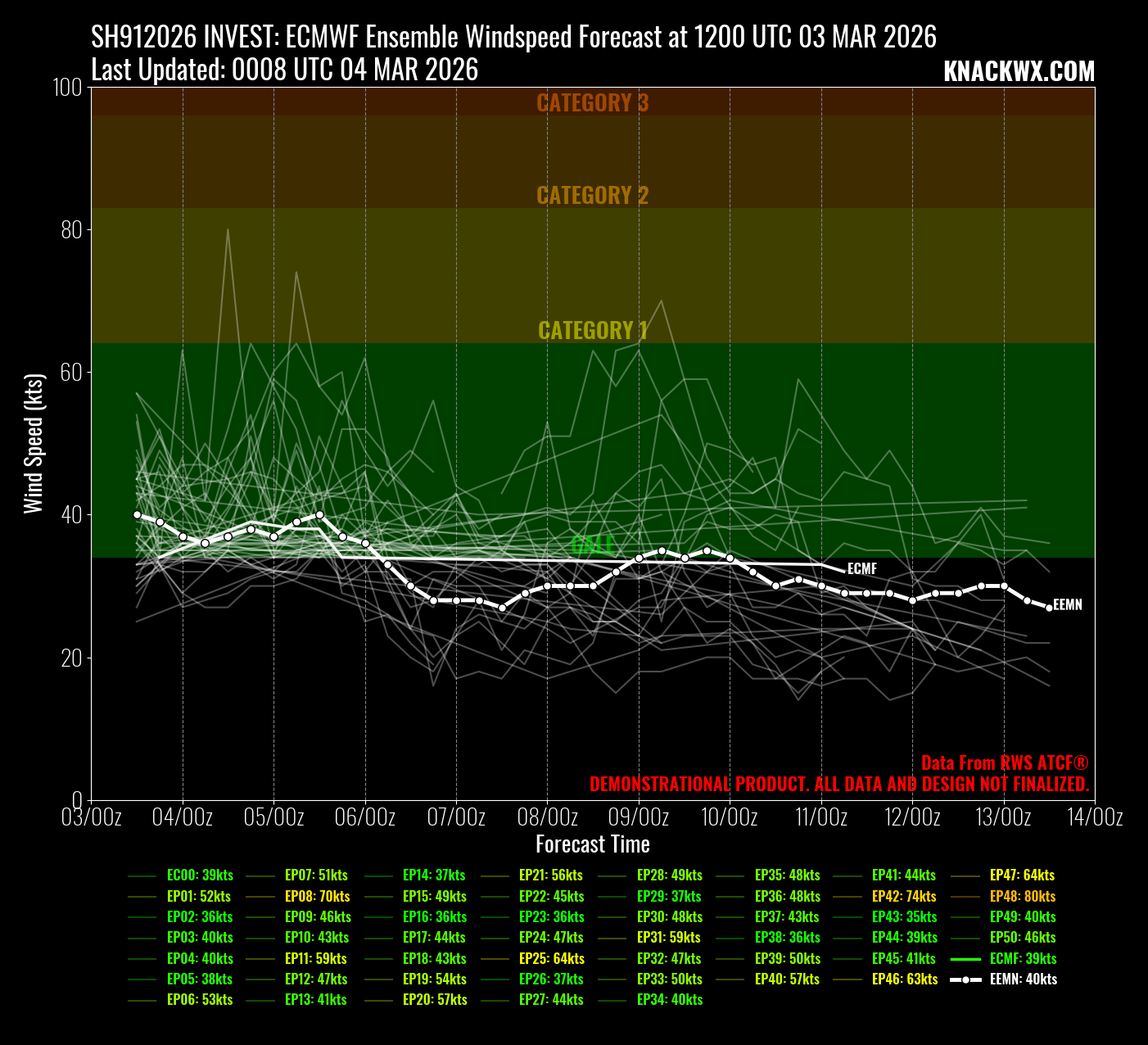Click the red Data From RWS ATCF text
1148x1045 pixels.
pyautogui.click(x=1004, y=763)
